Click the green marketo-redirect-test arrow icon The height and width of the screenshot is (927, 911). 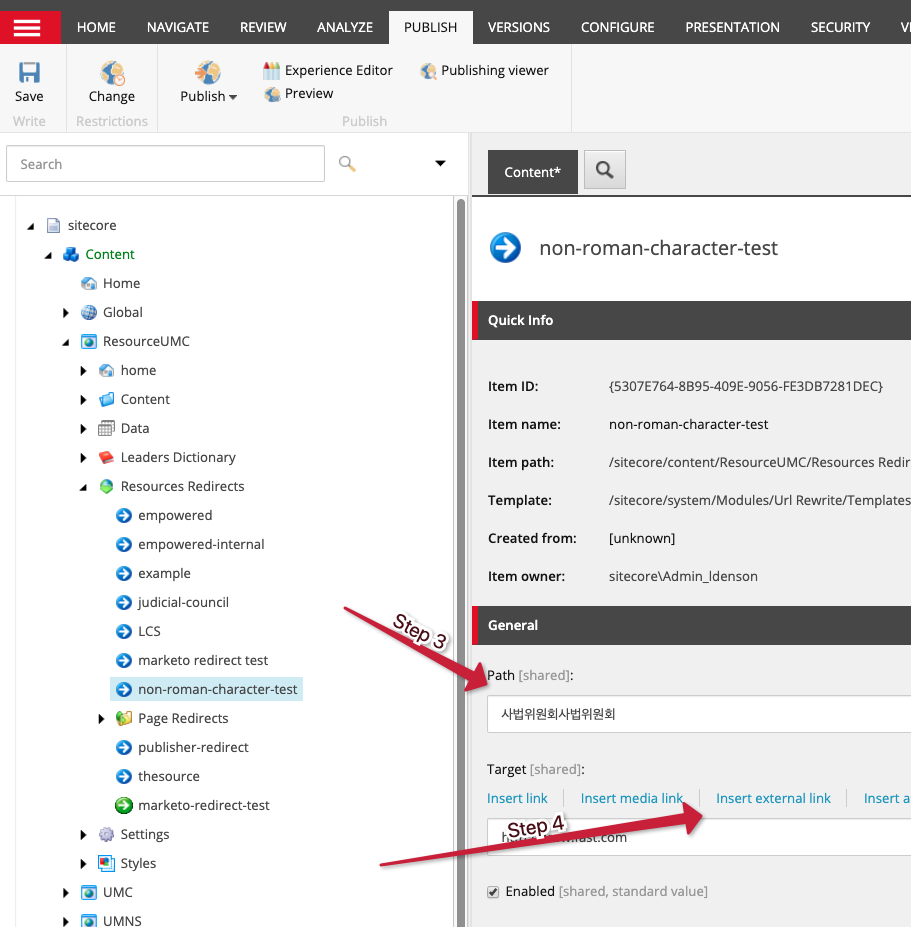pos(124,805)
